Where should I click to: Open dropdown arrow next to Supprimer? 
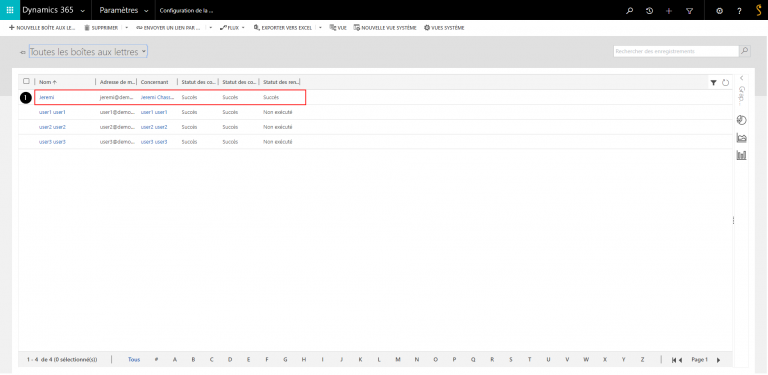pyautogui.click(x=126, y=28)
